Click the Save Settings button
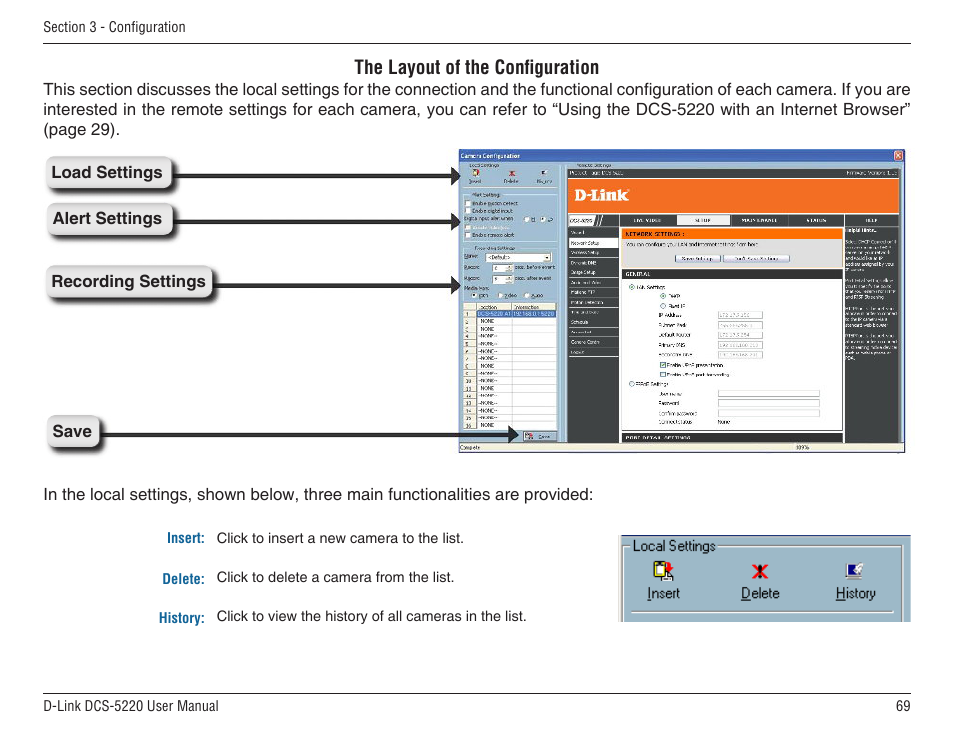This screenshot has height=738, width=954. (x=697, y=259)
